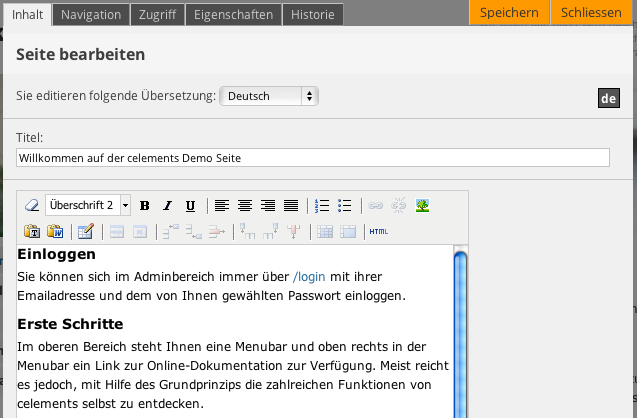
Task: Click the insert image icon
Action: [423, 206]
